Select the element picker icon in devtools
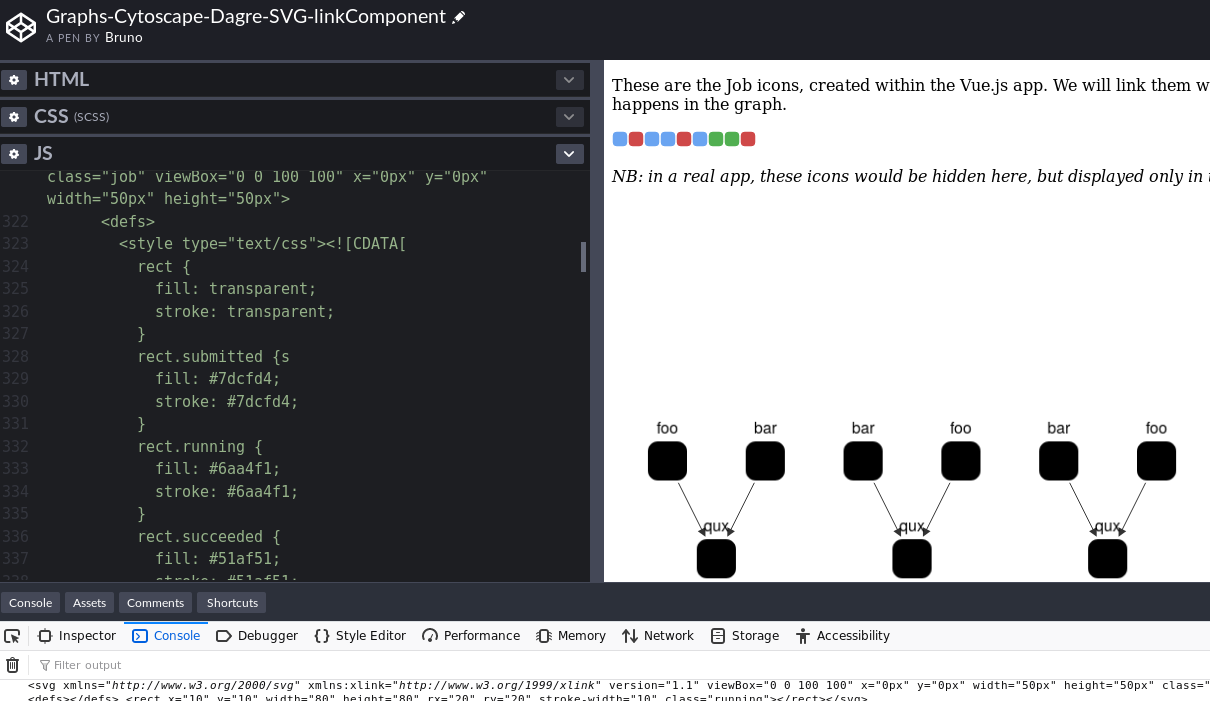The image size is (1210, 701). click(12, 635)
